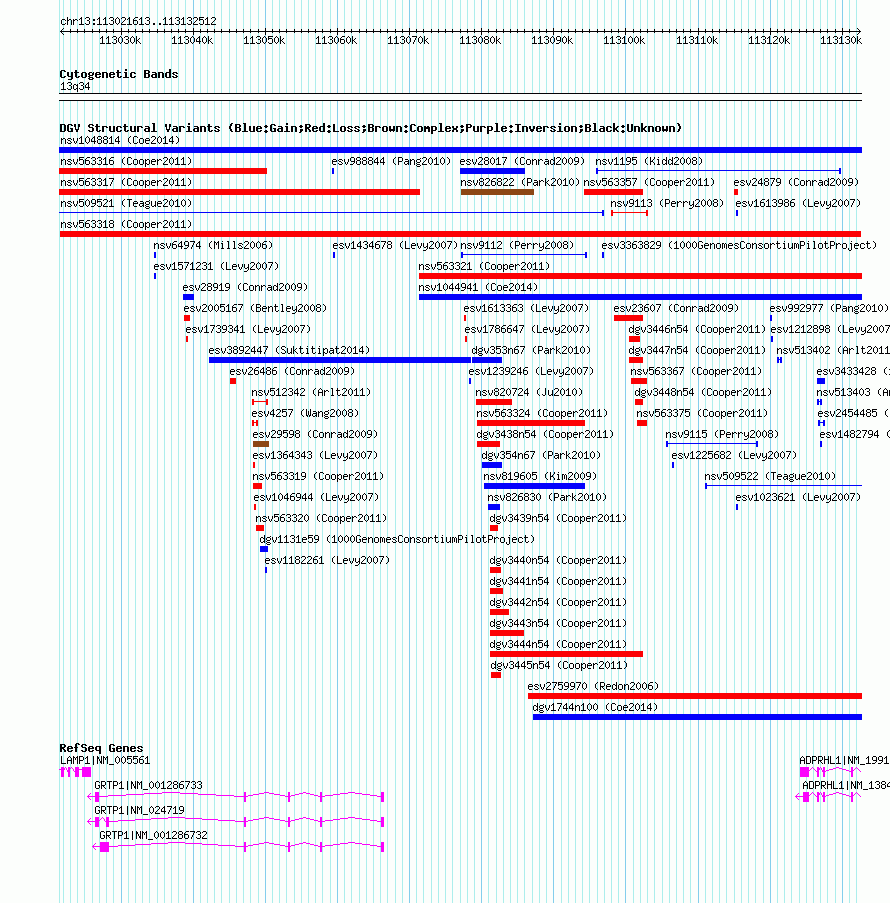This screenshot has height=903, width=890.
Task: Select dgv1744n100 (Coe2014) label
Action: tap(595, 707)
